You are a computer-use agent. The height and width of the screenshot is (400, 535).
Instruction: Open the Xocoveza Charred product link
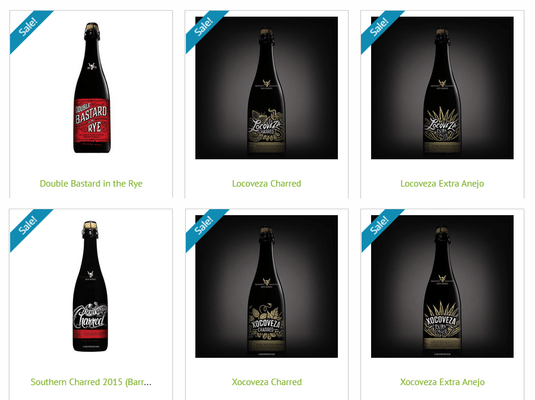[266, 382]
